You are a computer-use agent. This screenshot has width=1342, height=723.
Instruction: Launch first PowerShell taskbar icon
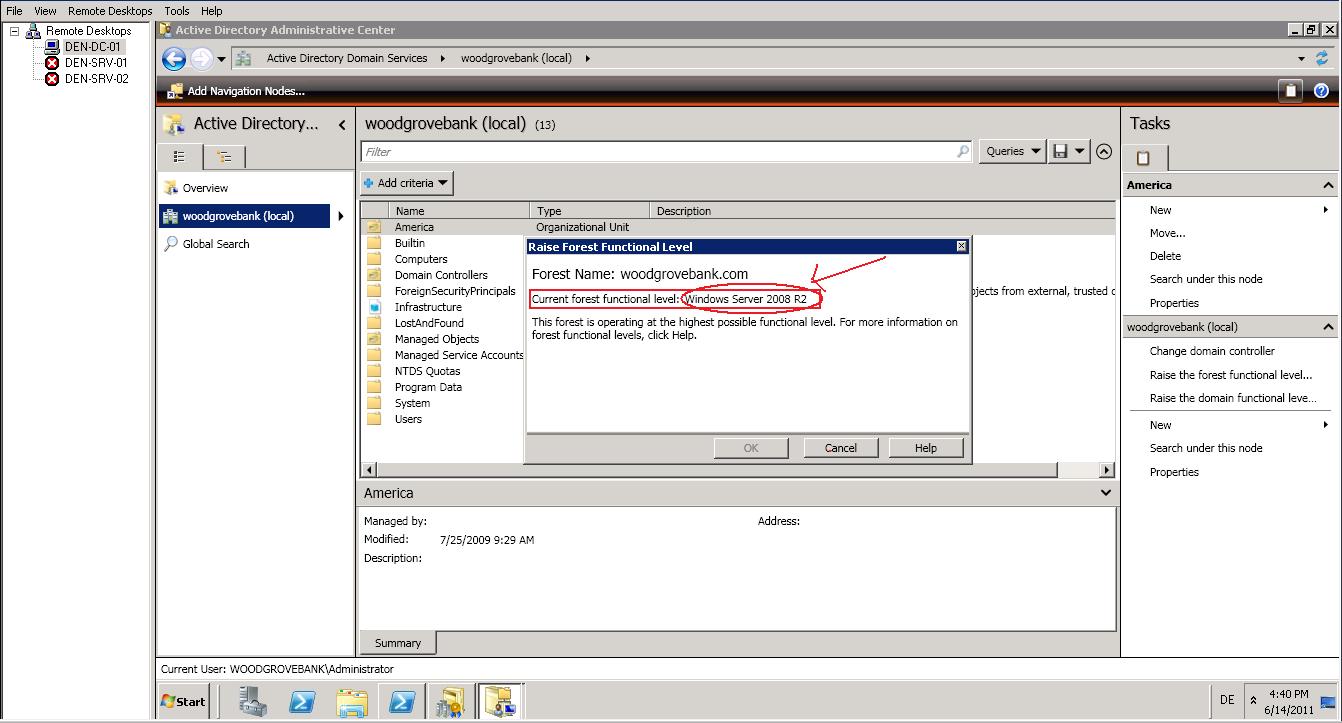click(303, 702)
